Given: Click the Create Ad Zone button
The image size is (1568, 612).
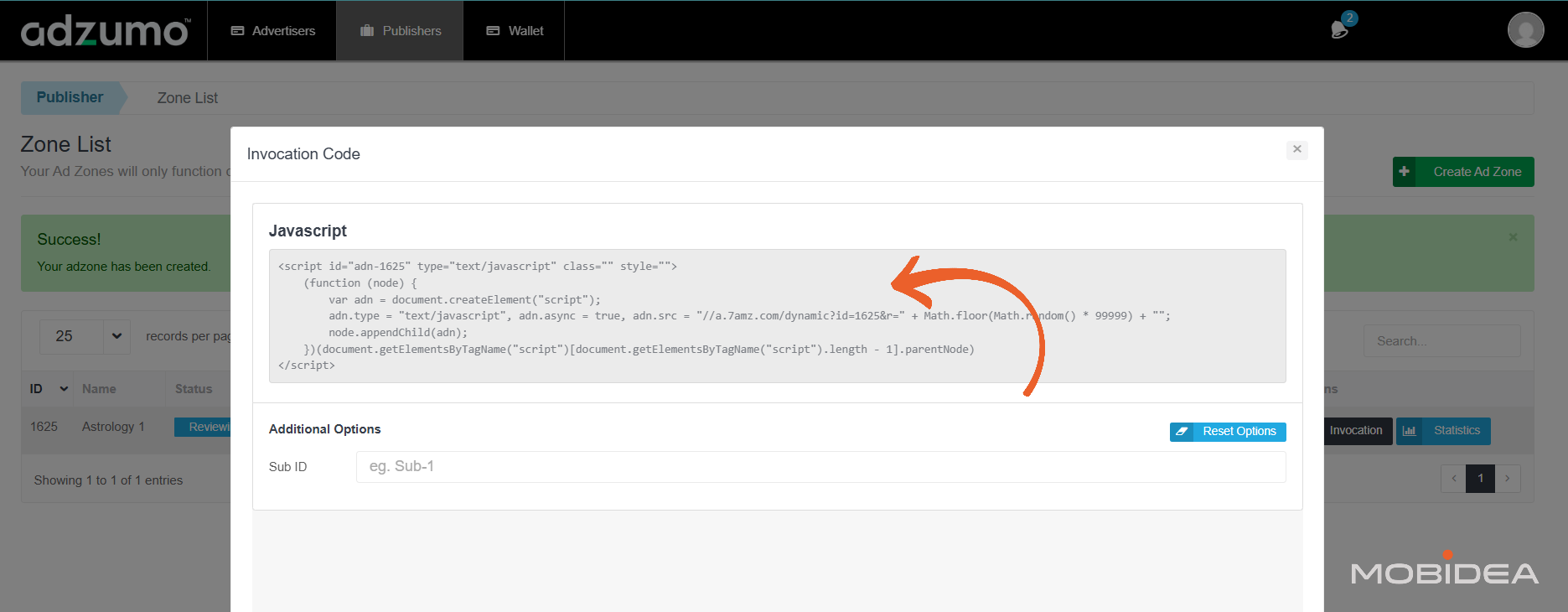Looking at the screenshot, I should click(1477, 172).
